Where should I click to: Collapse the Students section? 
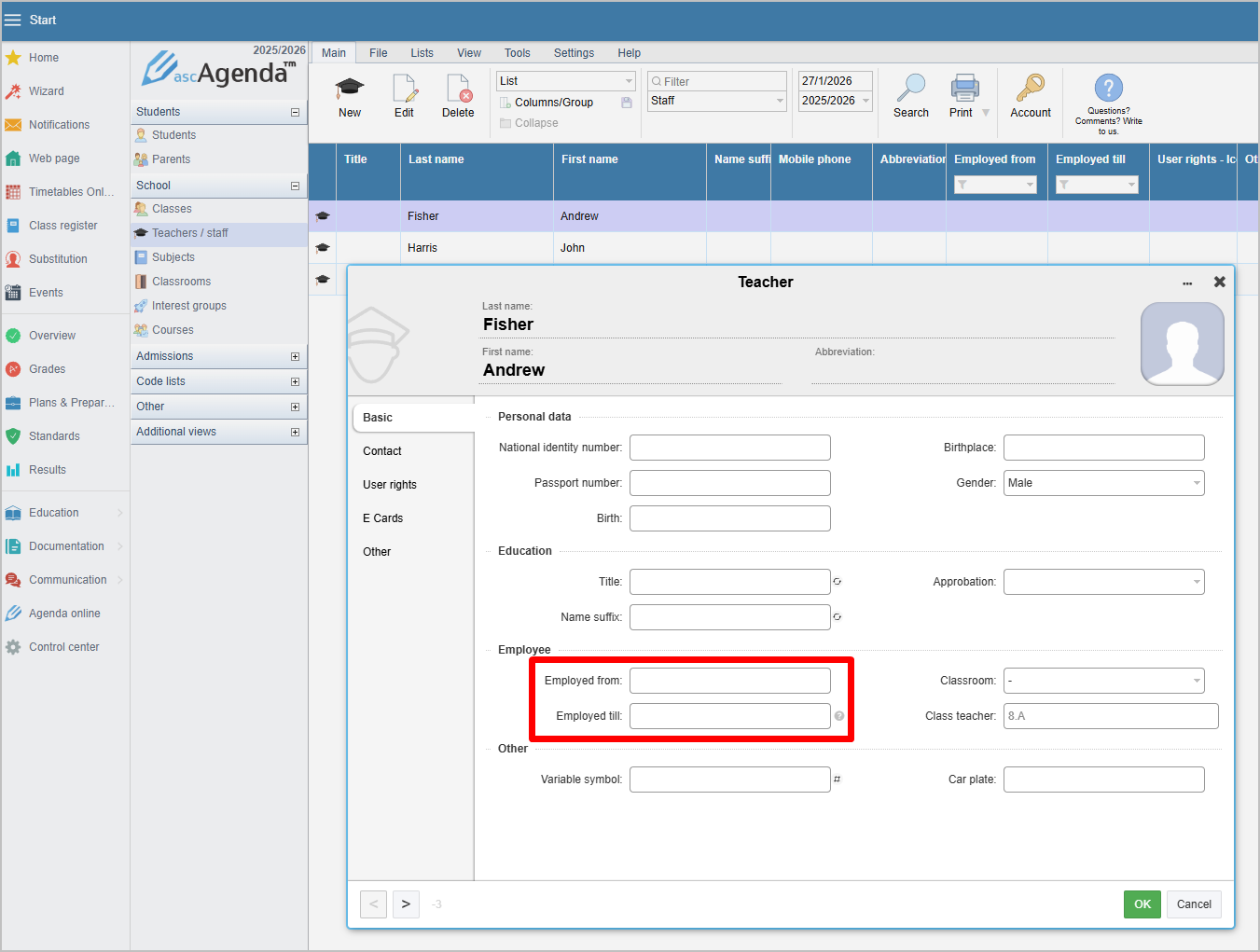click(x=295, y=112)
